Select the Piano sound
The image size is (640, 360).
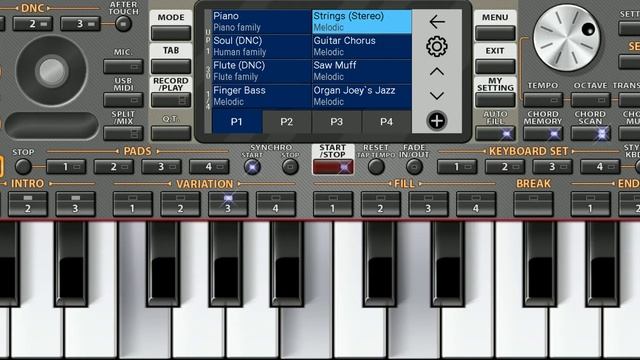[262, 22]
